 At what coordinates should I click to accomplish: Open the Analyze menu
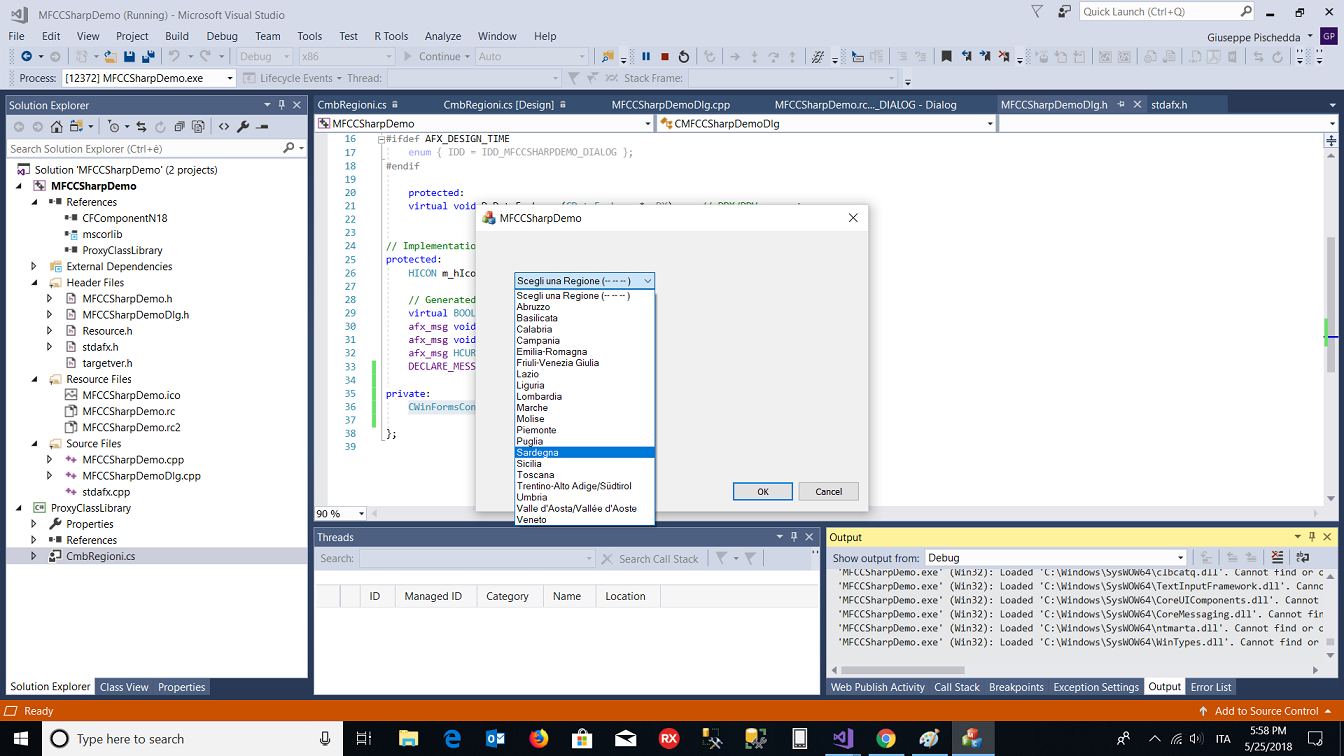(443, 36)
